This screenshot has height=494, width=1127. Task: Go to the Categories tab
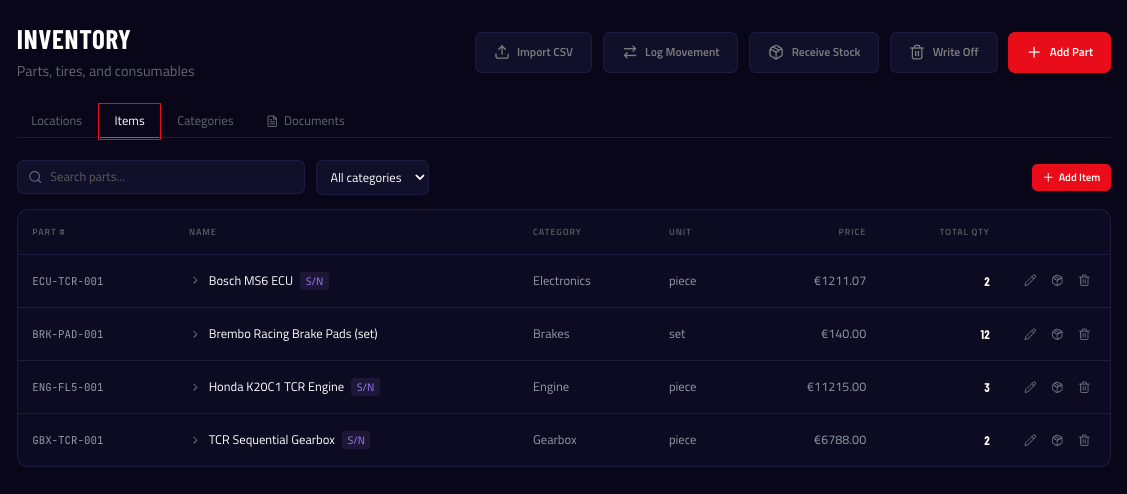pyautogui.click(x=205, y=121)
